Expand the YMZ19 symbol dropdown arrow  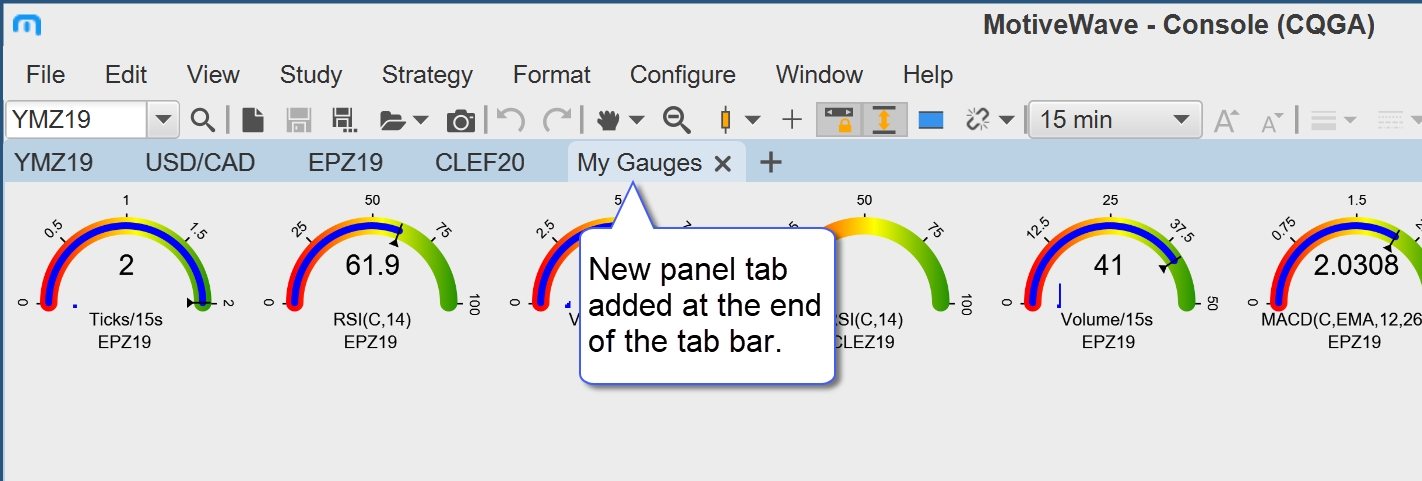pos(163,120)
